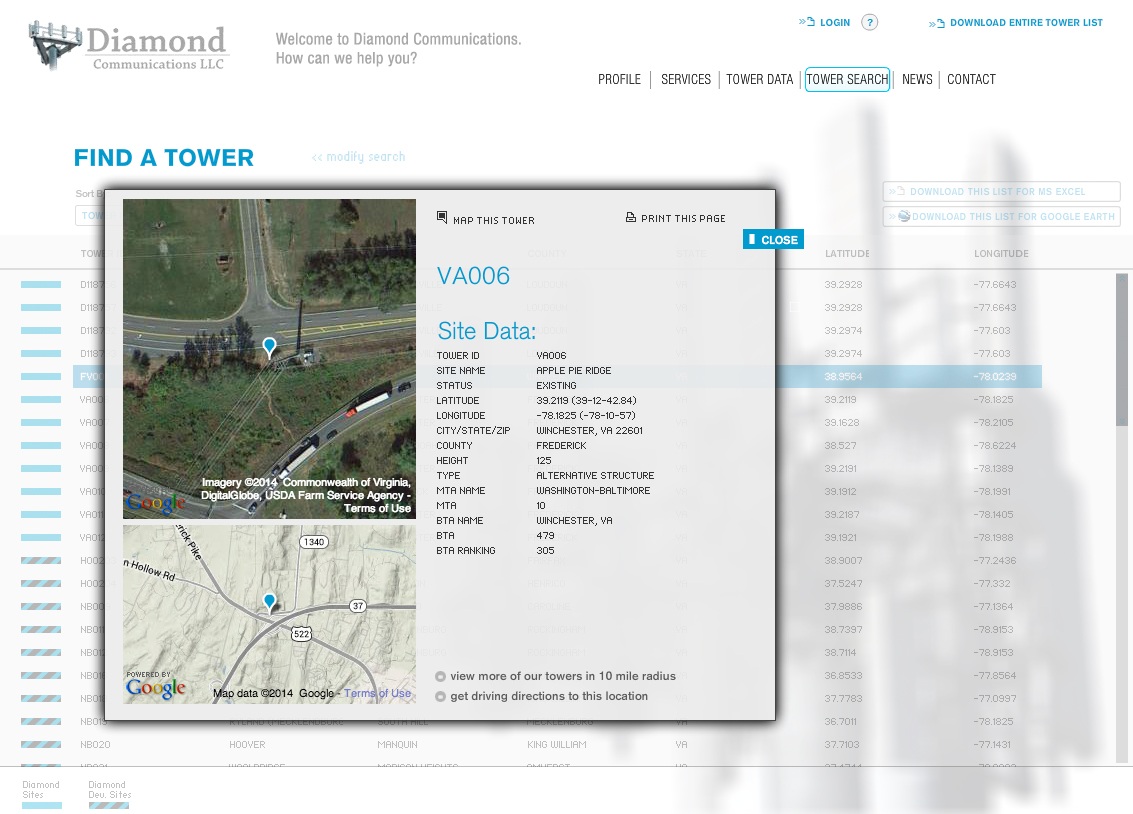This screenshot has height=814, width=1133.
Task: Click the Latitude column header
Action: coord(847,254)
